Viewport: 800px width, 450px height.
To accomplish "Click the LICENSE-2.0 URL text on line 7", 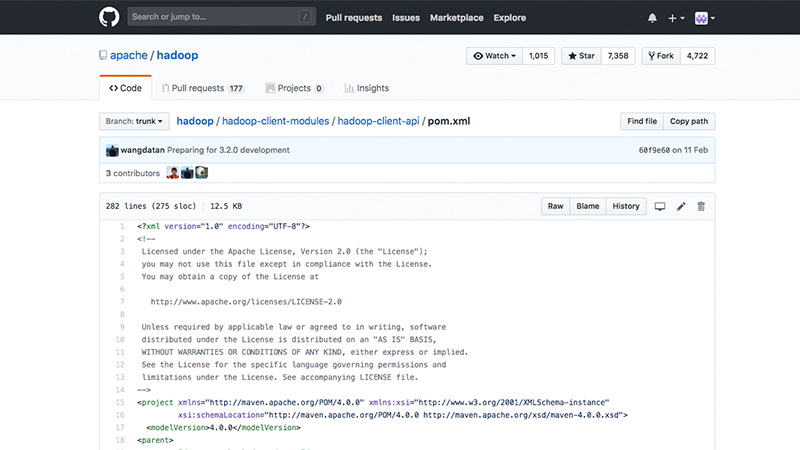I will [246, 302].
